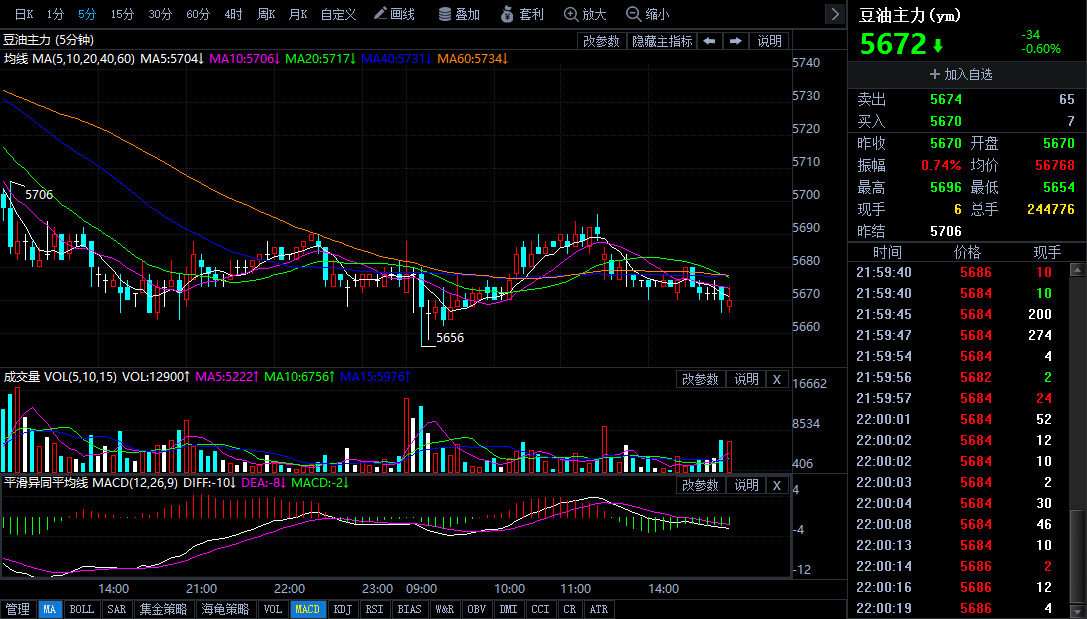Viewport: 1087px width, 619px height.
Task: Toggle the MA indicator tab
Action: 49,609
